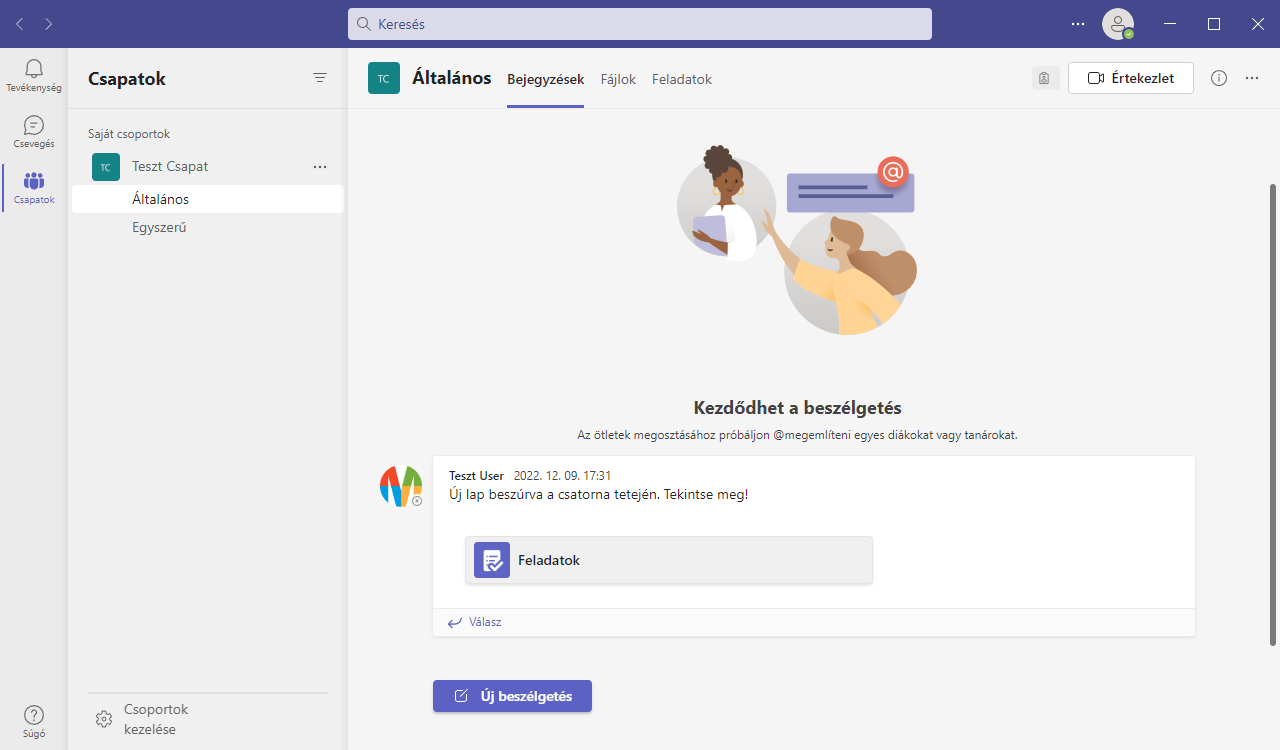
Task: Select the Csapatok teams icon in sidebar
Action: coord(34,182)
